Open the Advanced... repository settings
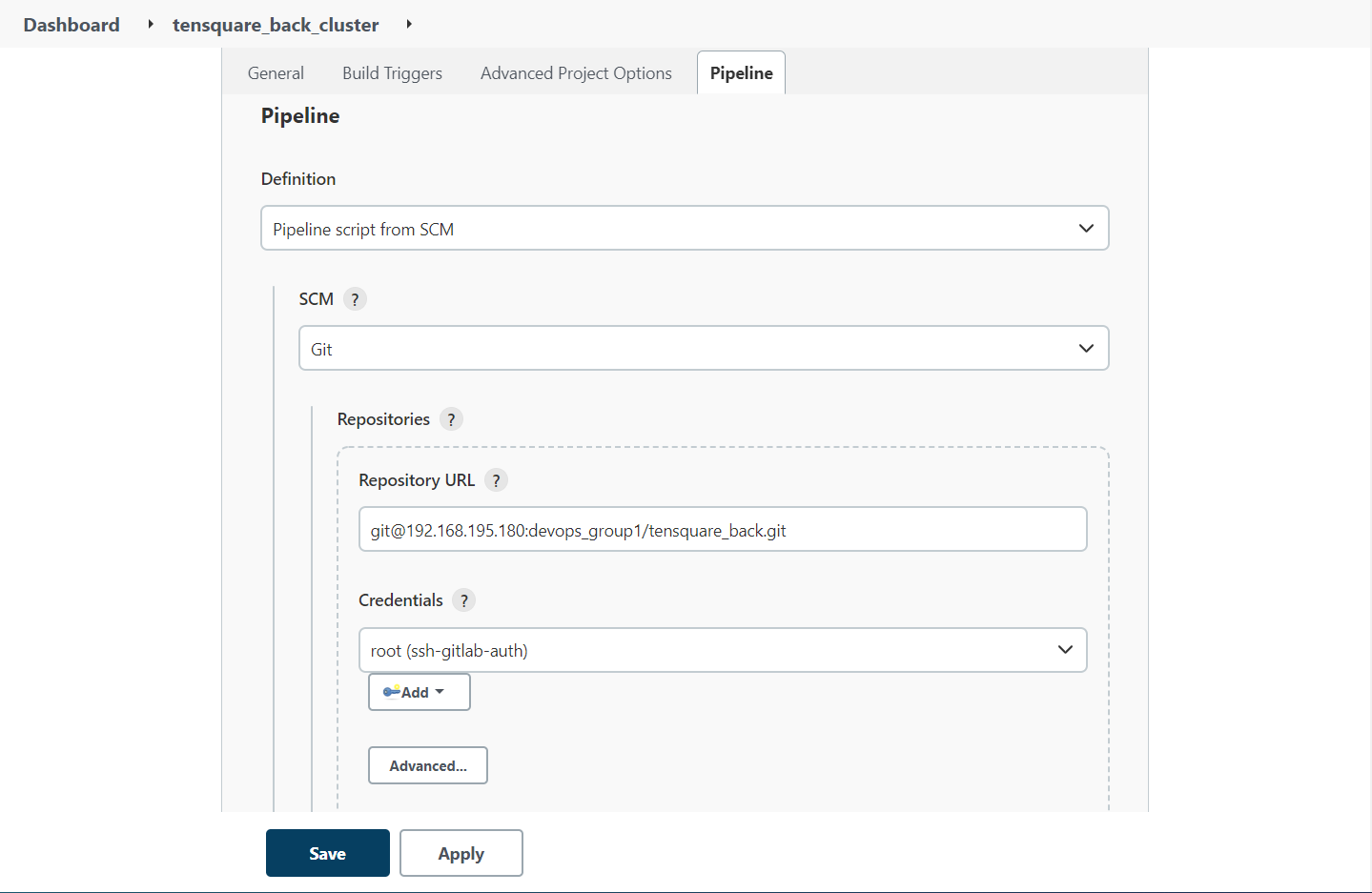 click(428, 765)
